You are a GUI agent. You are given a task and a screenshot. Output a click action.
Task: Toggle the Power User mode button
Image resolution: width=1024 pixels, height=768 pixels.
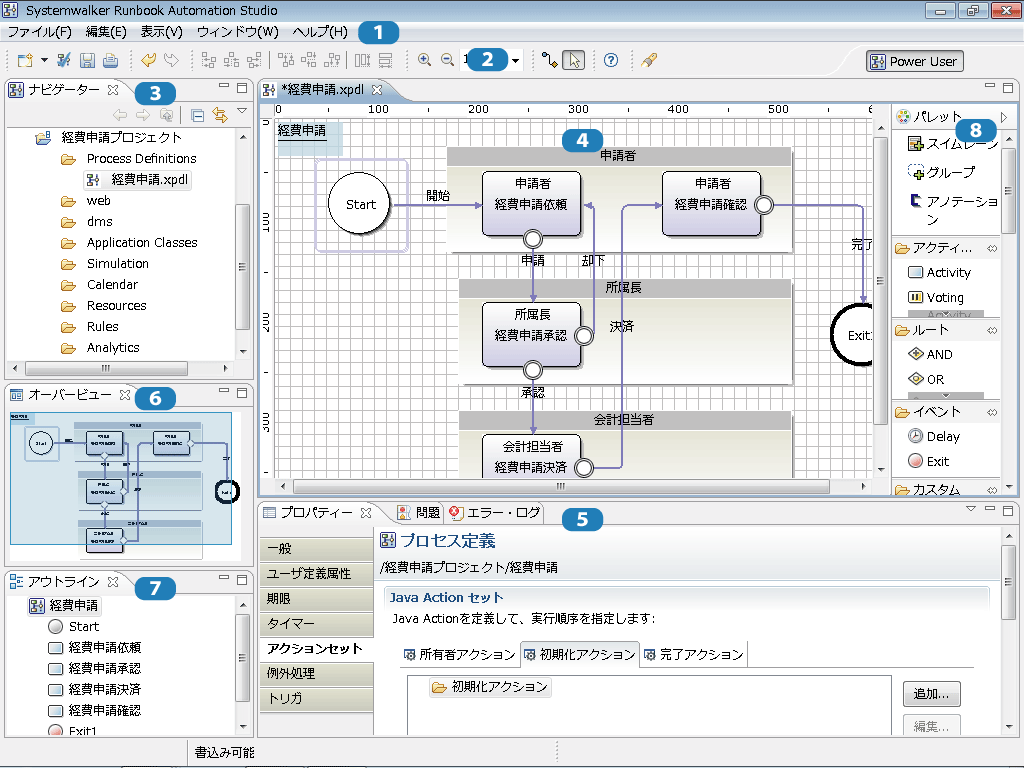click(x=915, y=61)
